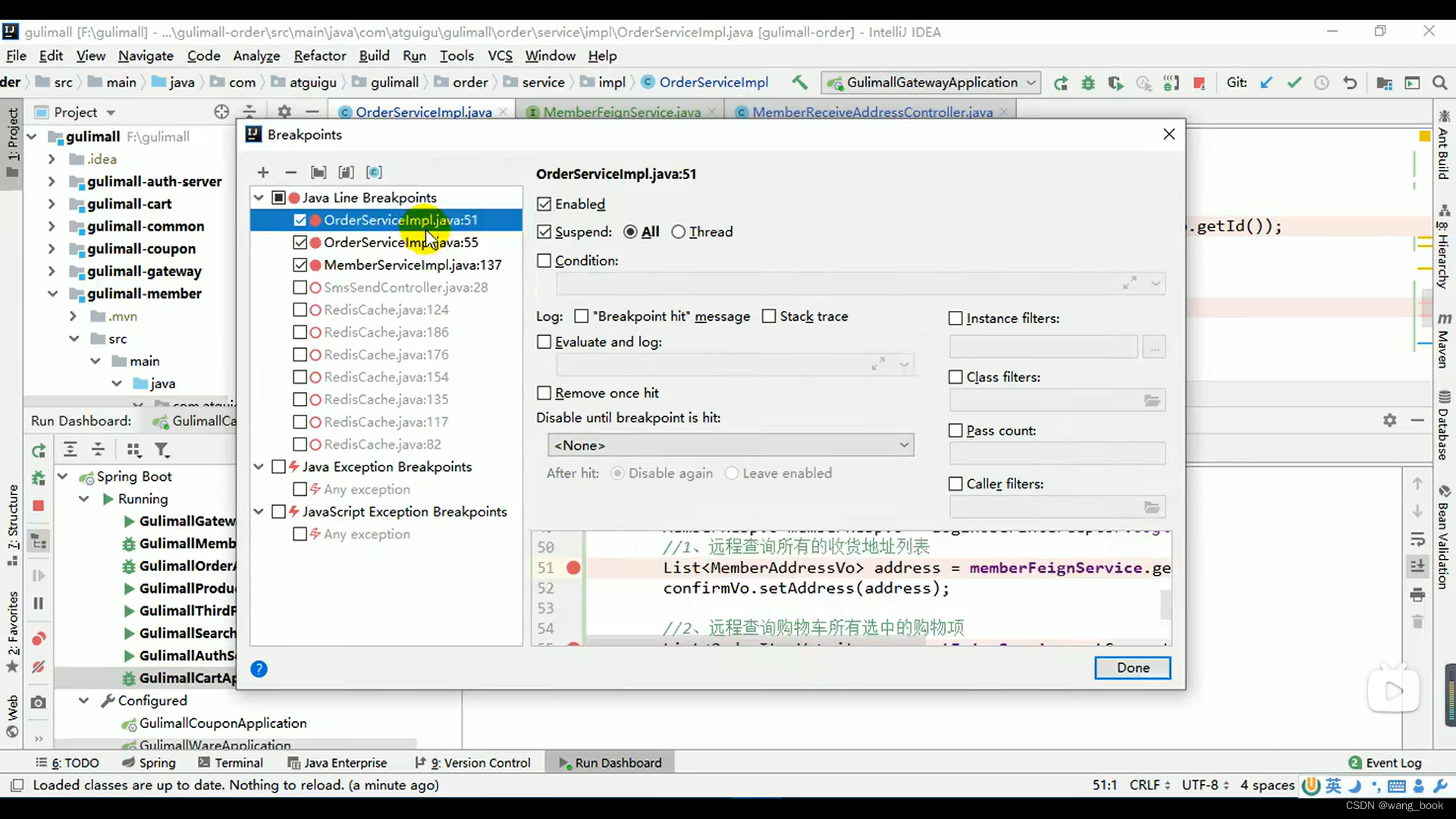Click the Project panel settings gear
The width and height of the screenshot is (1456, 819).
coord(284,111)
